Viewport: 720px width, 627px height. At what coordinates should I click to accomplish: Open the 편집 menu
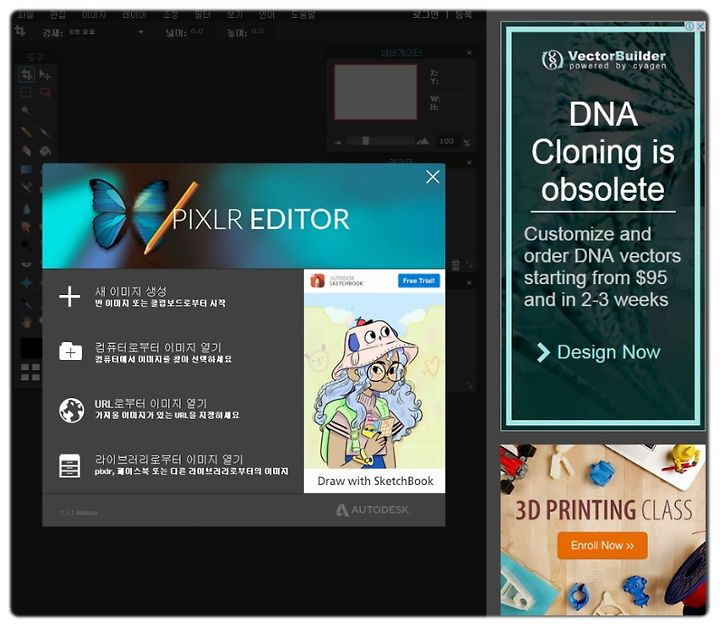tap(58, 15)
